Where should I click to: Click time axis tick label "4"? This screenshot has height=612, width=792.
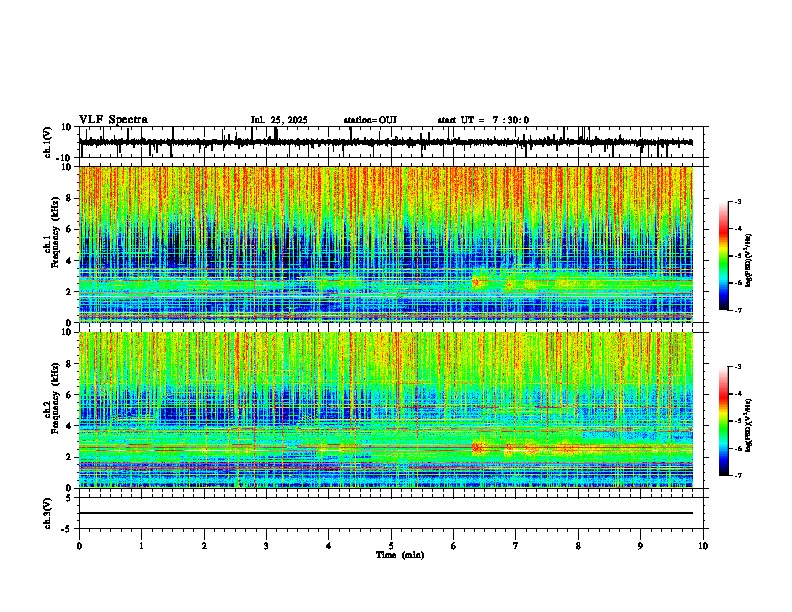point(329,546)
